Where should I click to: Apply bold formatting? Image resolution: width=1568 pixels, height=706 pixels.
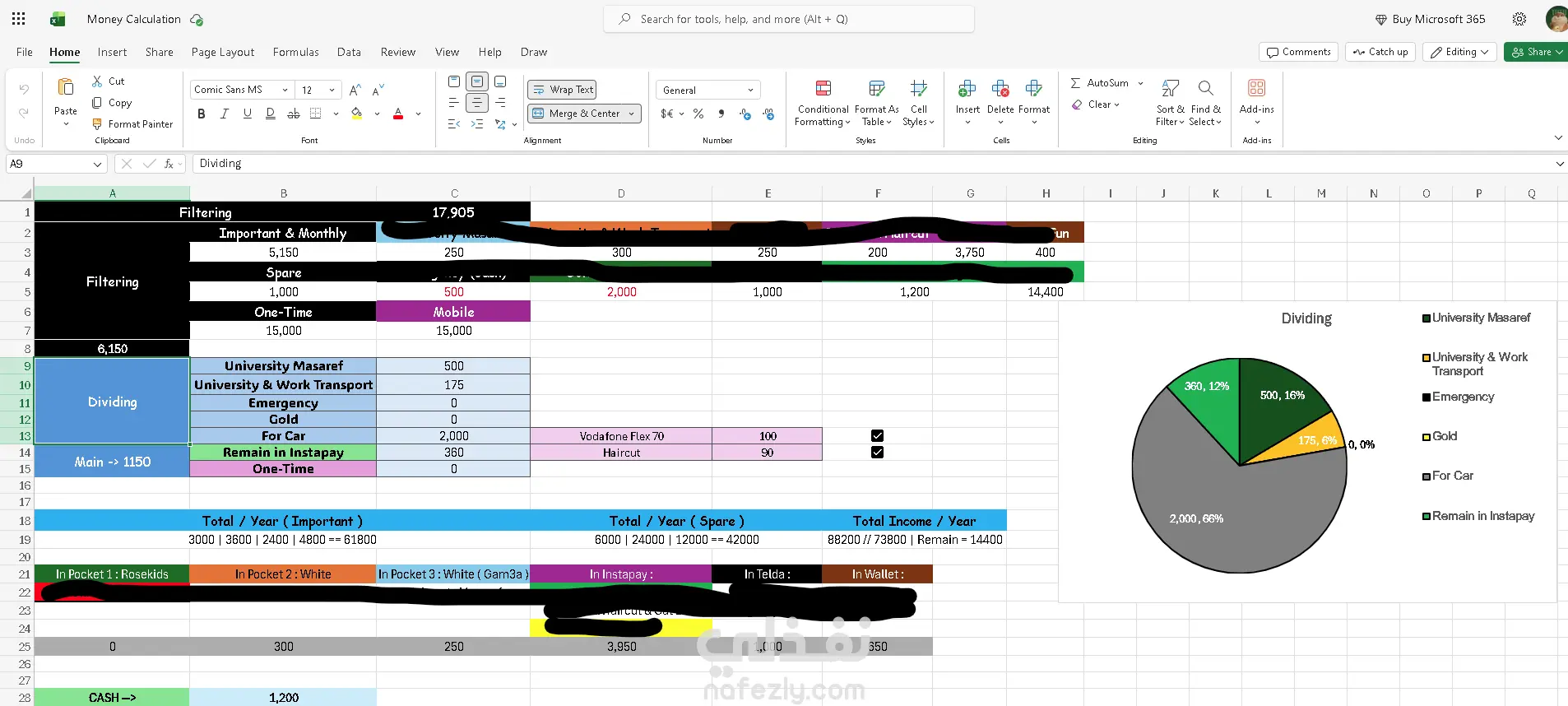coord(202,114)
